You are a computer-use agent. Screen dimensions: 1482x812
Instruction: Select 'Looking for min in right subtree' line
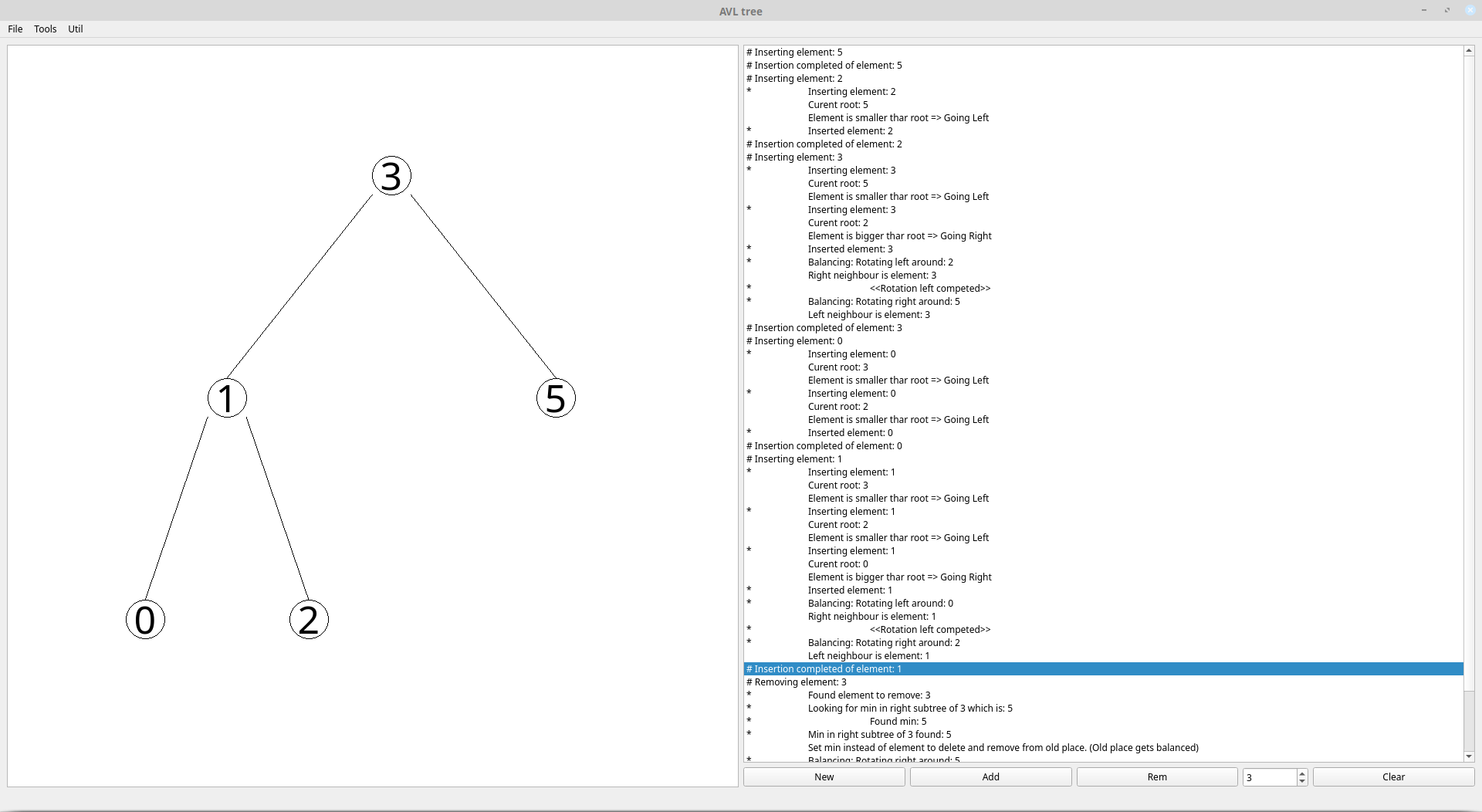point(1104,709)
